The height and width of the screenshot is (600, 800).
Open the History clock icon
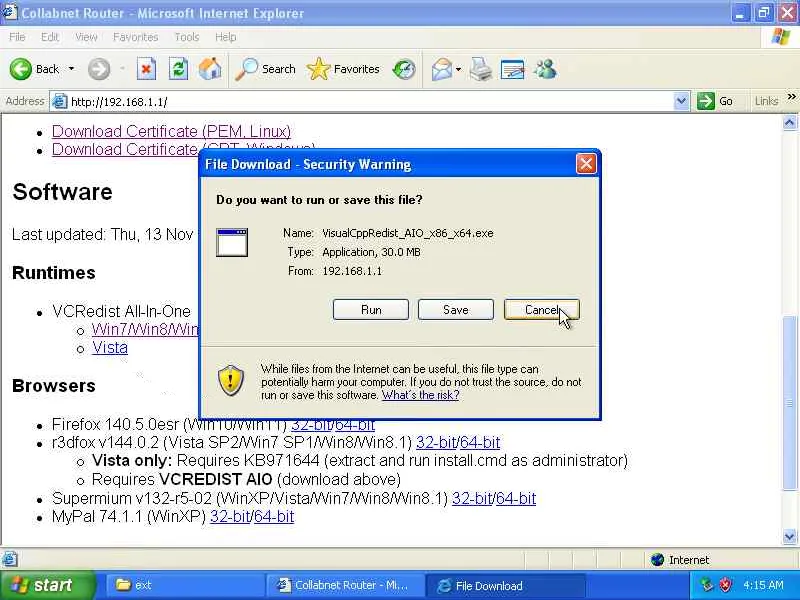404,69
